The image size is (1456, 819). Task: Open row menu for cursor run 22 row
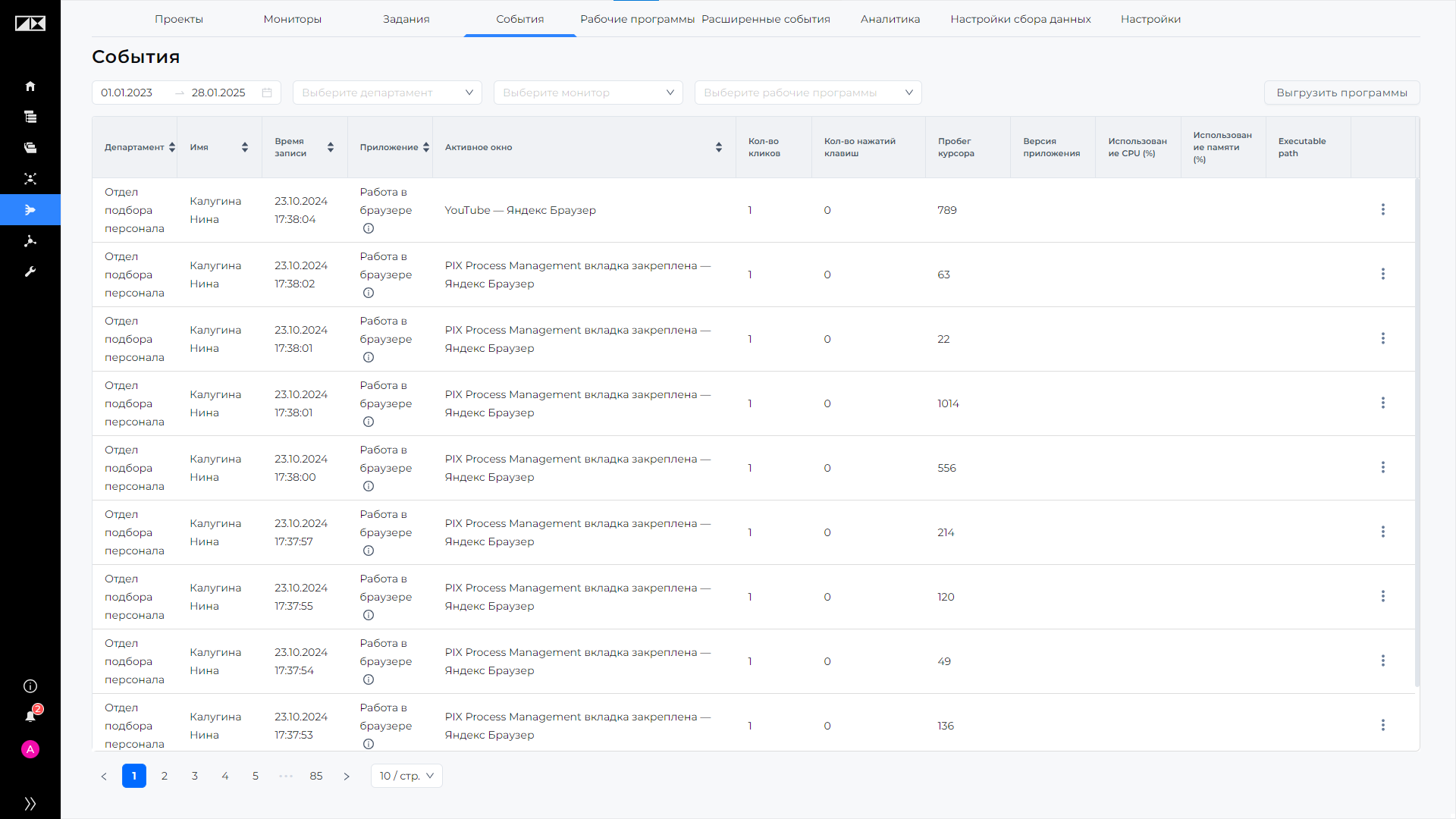pos(1383,338)
